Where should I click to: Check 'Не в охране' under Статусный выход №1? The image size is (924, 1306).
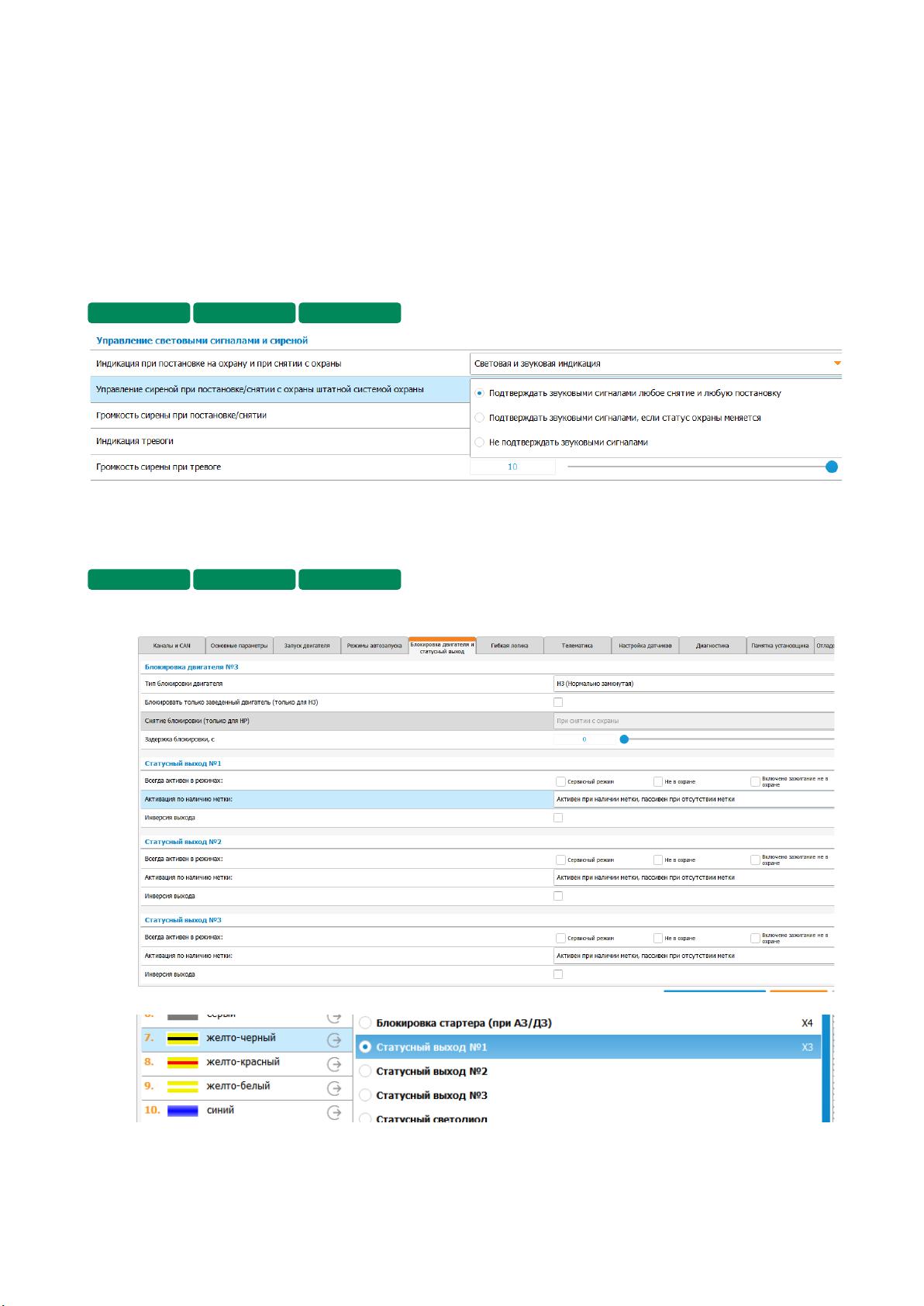(658, 782)
